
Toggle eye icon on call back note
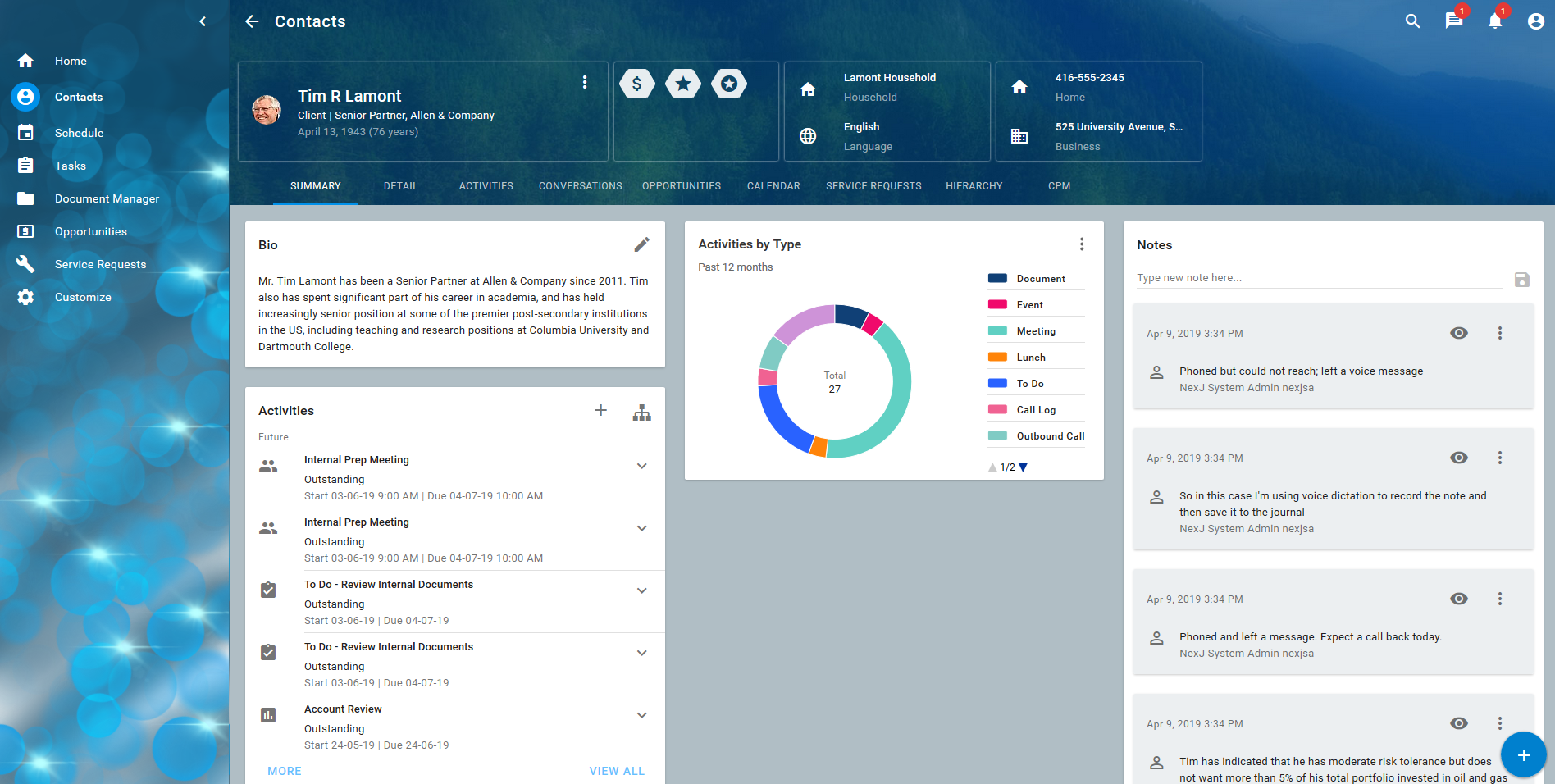pyautogui.click(x=1458, y=599)
